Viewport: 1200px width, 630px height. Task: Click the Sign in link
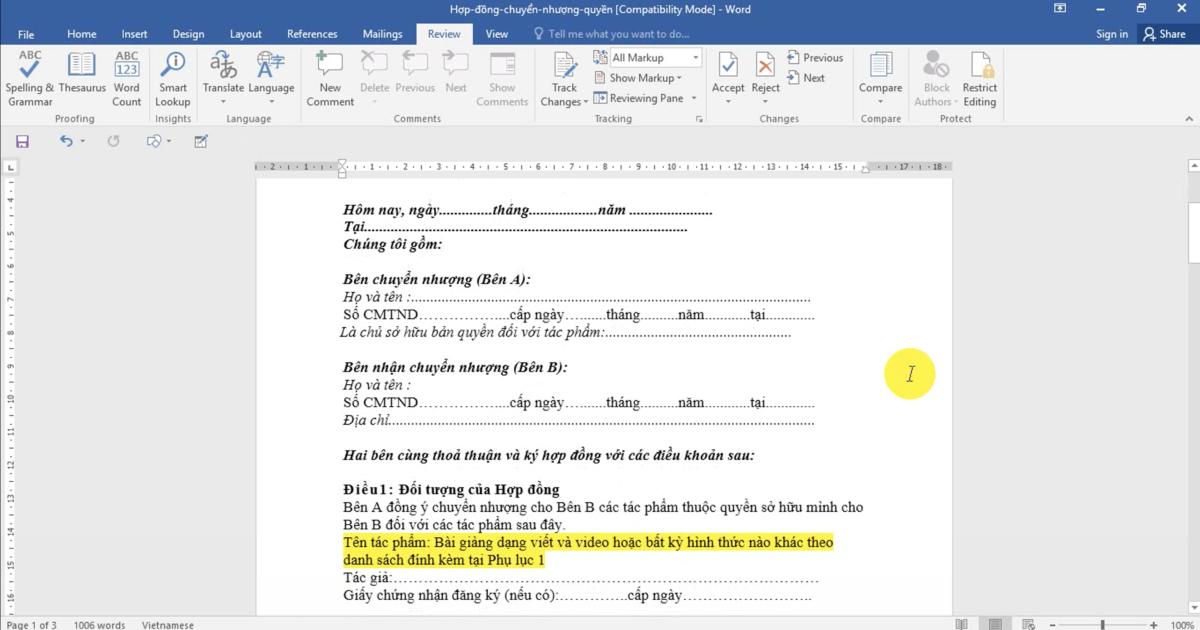[x=1112, y=33]
